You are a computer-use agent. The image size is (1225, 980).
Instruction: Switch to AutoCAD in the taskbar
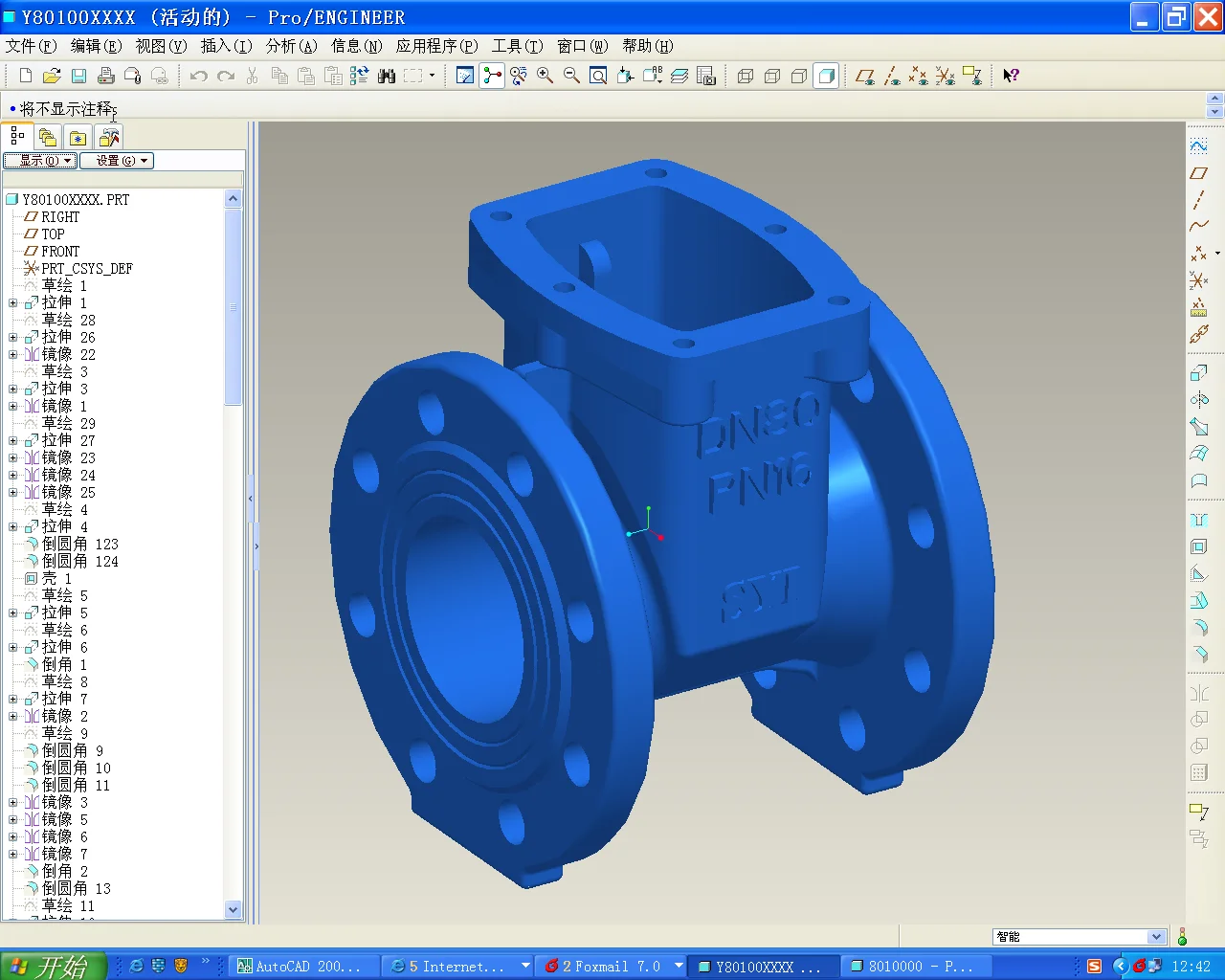[x=300, y=967]
